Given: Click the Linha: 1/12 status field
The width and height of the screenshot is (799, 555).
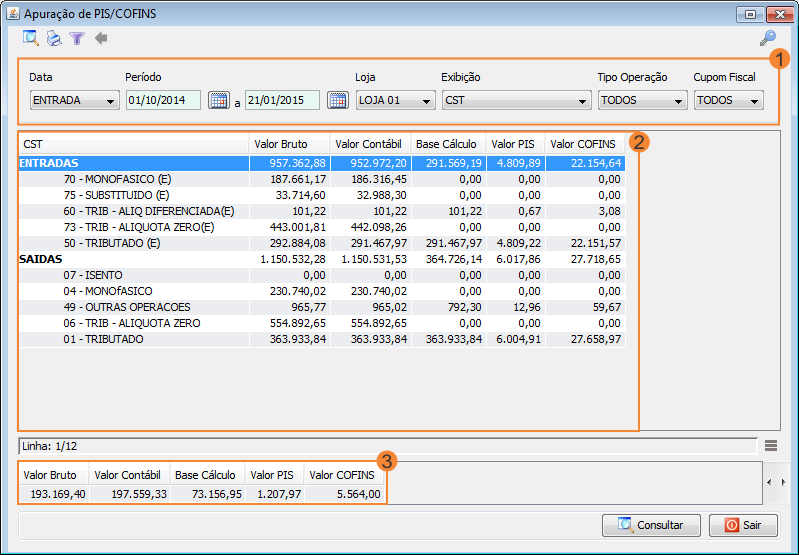Looking at the screenshot, I should click(x=388, y=446).
